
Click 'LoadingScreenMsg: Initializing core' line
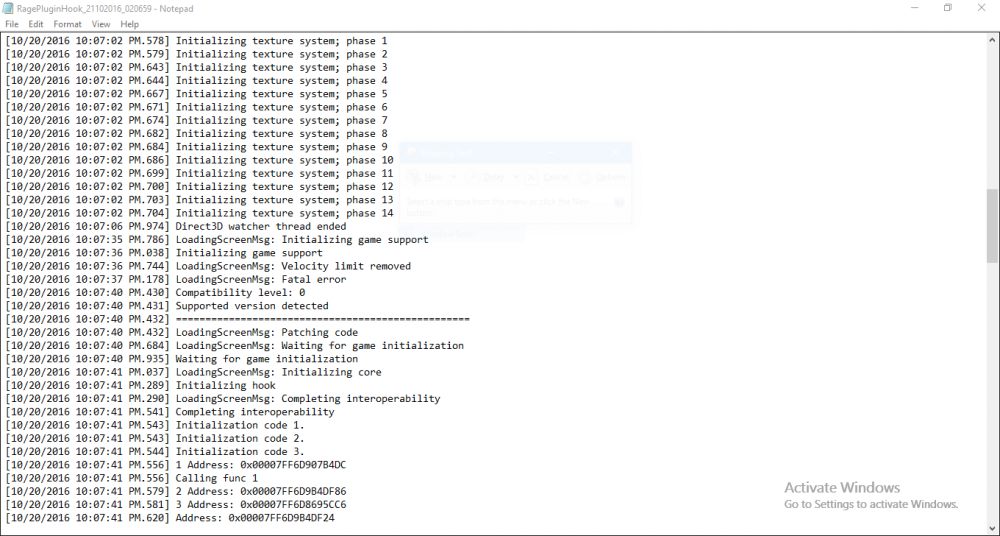tap(194, 372)
